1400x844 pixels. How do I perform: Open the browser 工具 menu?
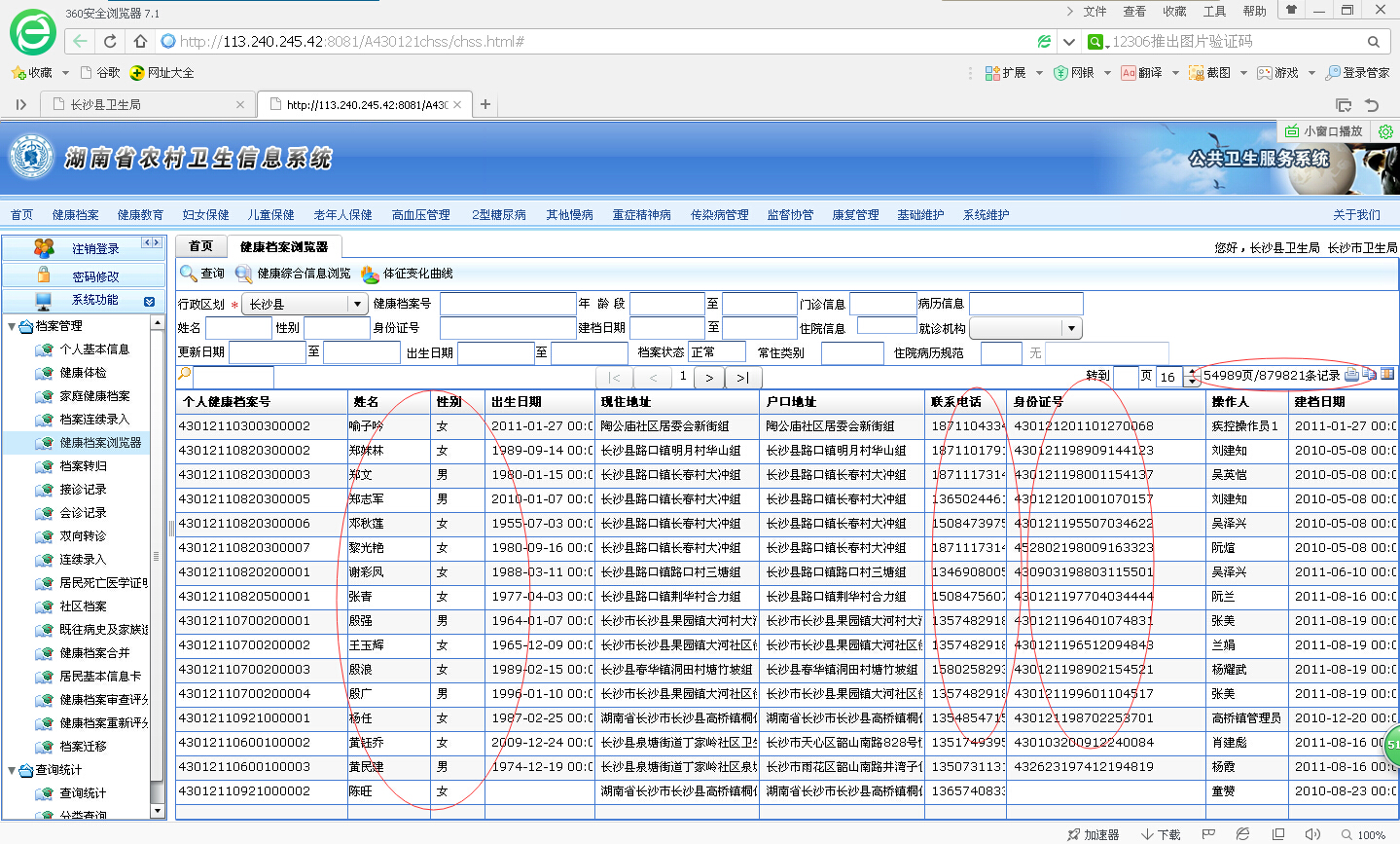pos(1214,12)
